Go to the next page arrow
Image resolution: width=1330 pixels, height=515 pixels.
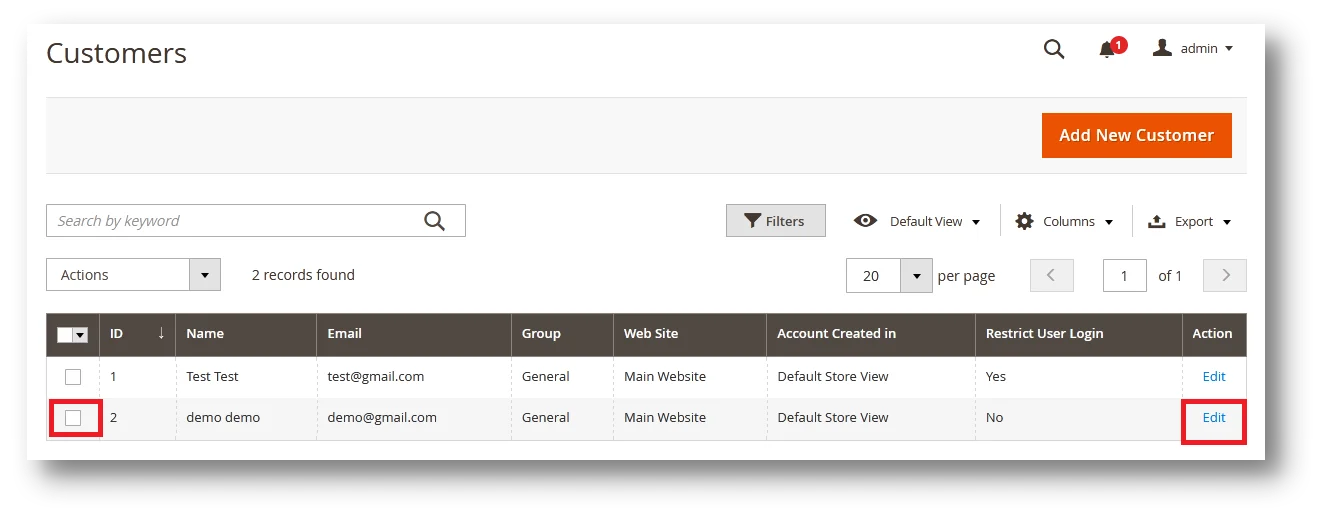tap(1225, 276)
